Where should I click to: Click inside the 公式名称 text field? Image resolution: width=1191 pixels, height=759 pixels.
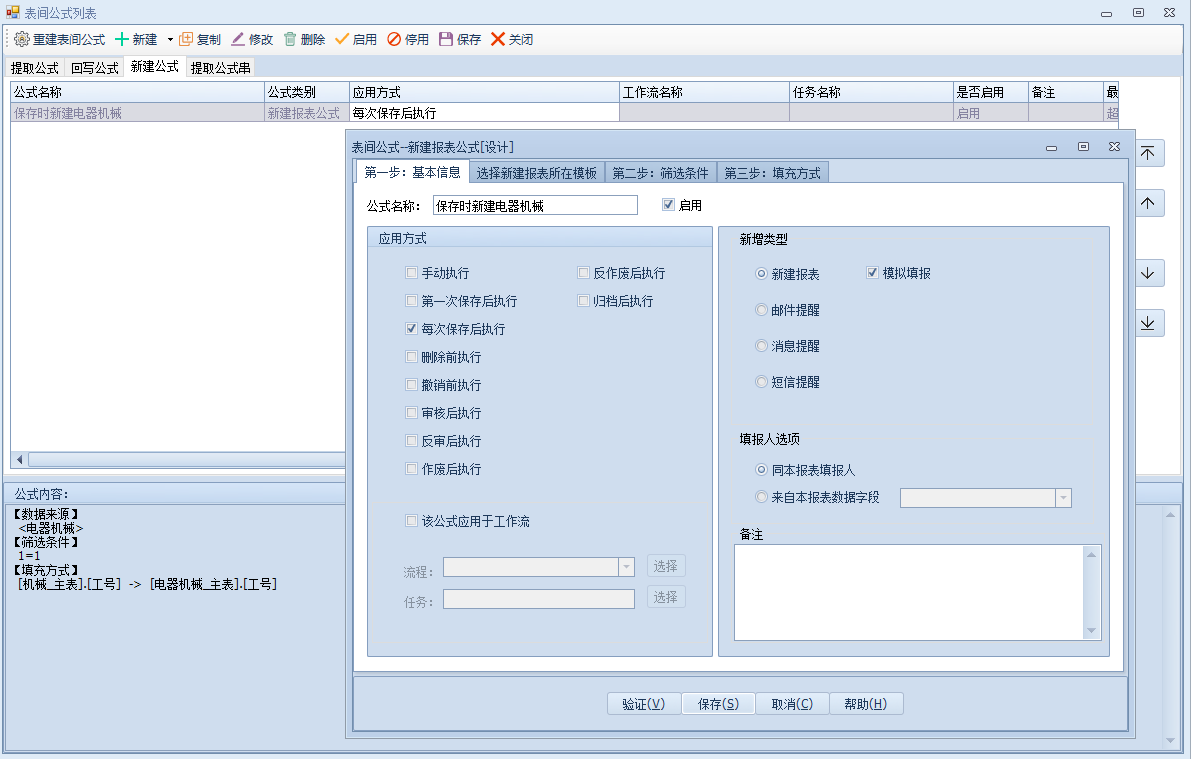pos(535,205)
